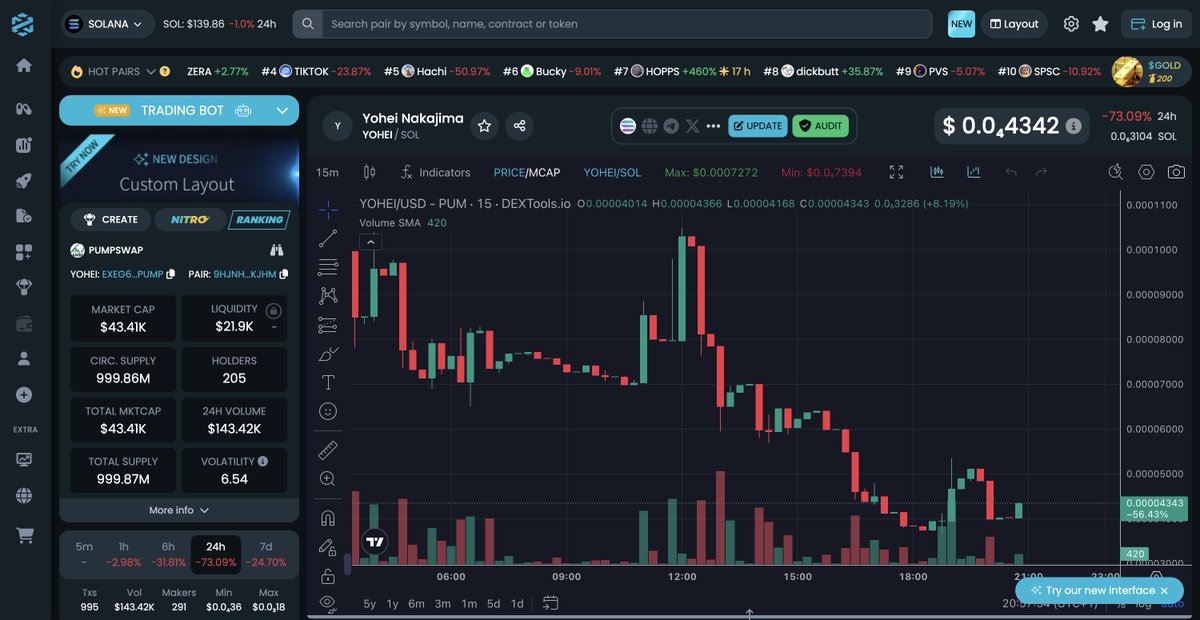Select the ruler measure tool
Image resolution: width=1200 pixels, height=620 pixels.
pos(328,450)
